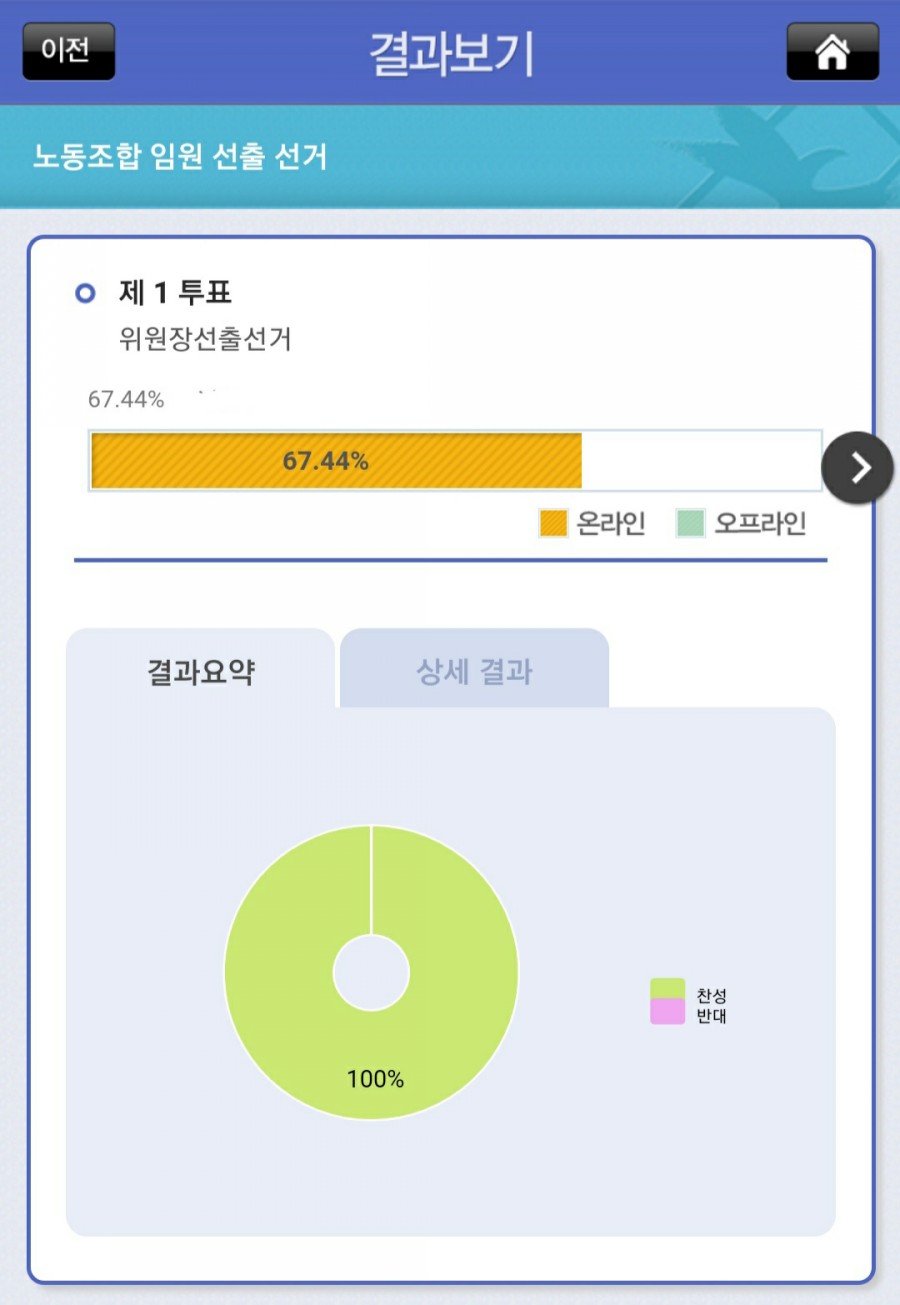Click the 위원장선출선거 subtitle text

[x=205, y=340]
